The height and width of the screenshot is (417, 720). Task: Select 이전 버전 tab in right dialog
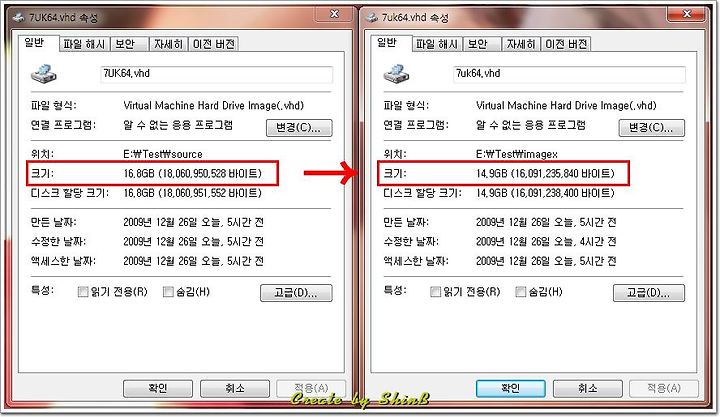[566, 44]
